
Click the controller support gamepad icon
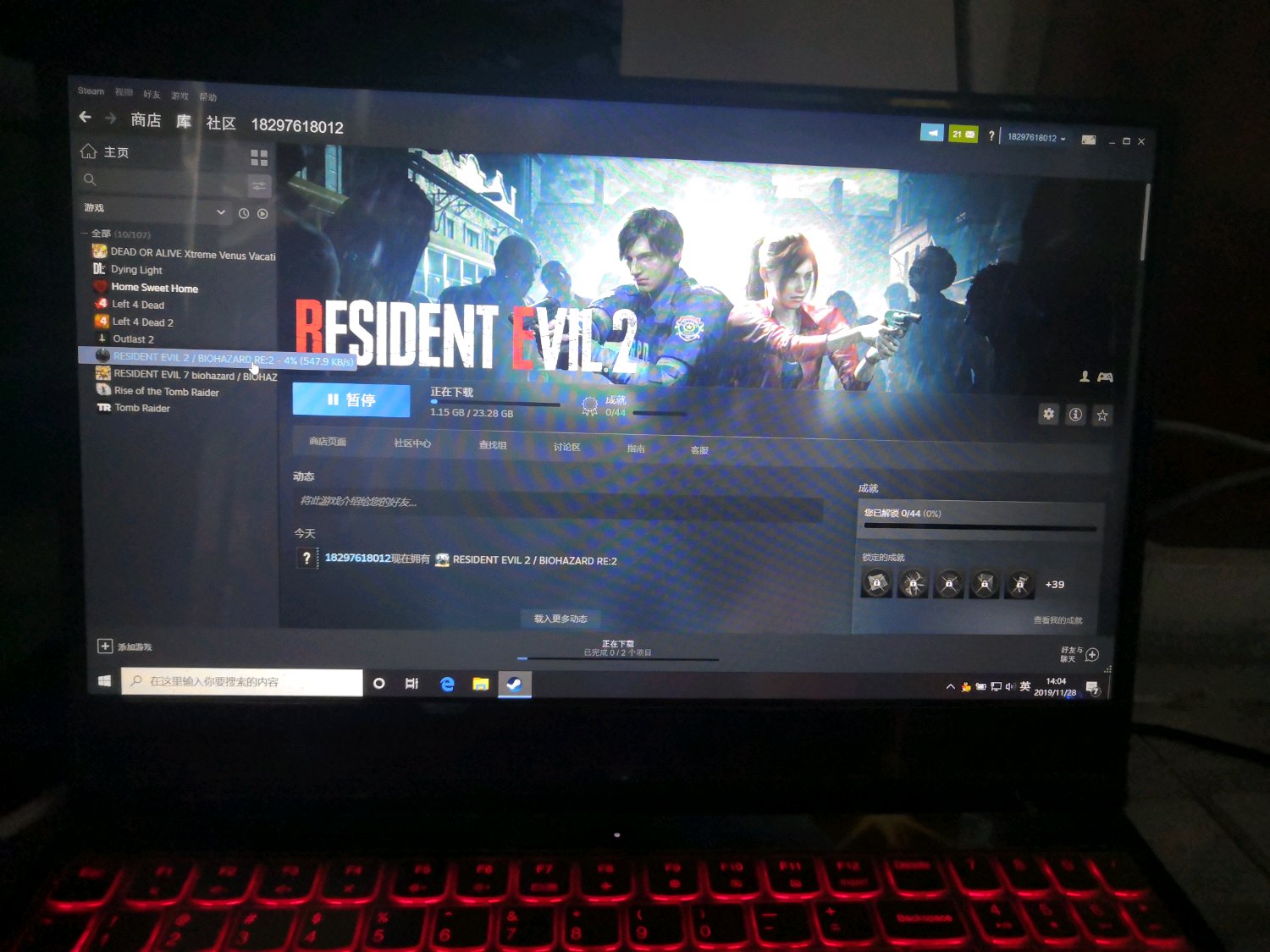click(x=1105, y=377)
